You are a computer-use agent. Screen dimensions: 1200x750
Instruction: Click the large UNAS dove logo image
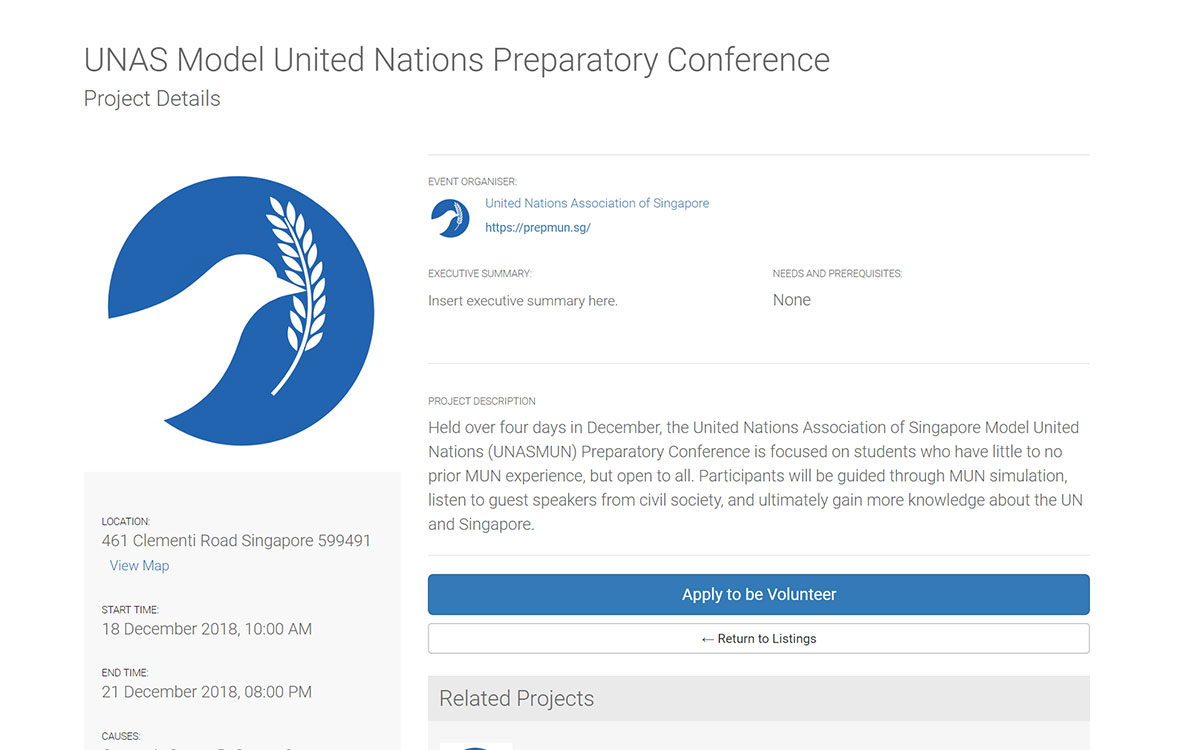pos(241,312)
